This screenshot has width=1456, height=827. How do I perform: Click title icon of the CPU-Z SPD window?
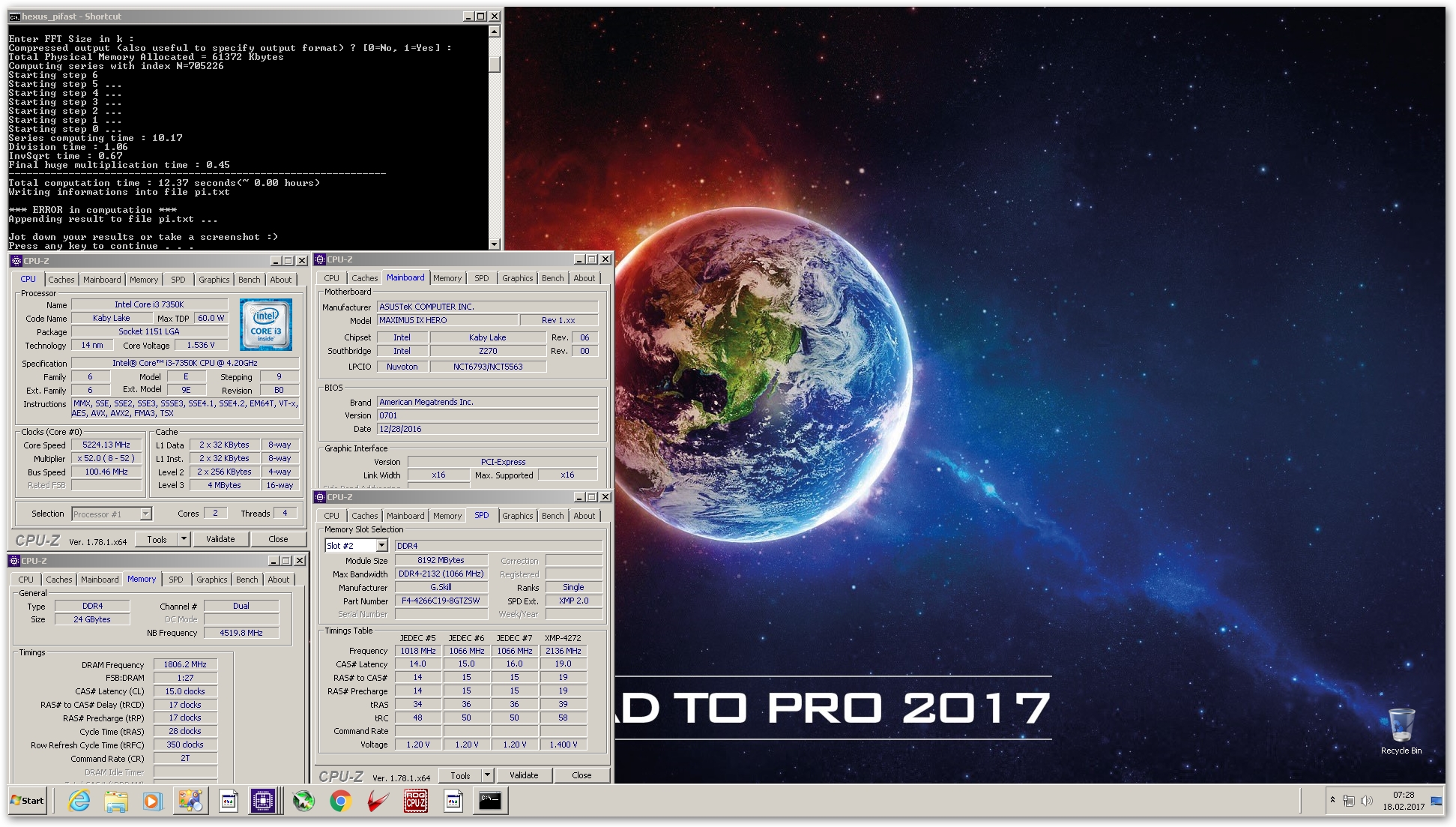click(320, 497)
